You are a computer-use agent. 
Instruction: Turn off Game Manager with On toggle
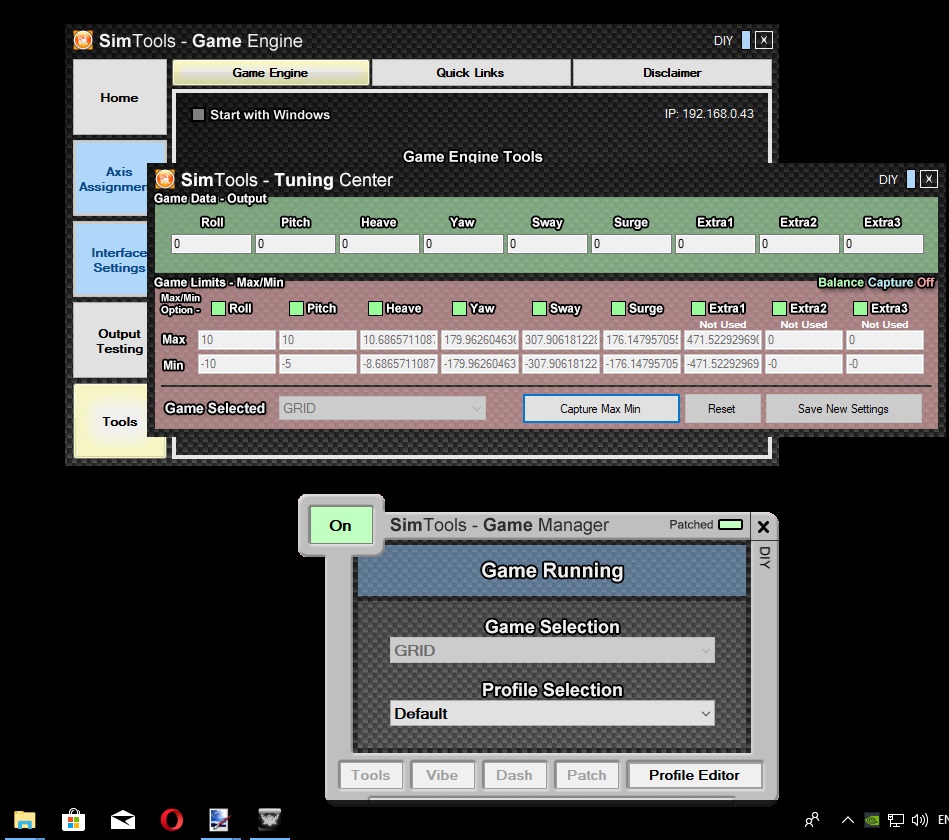pos(340,525)
